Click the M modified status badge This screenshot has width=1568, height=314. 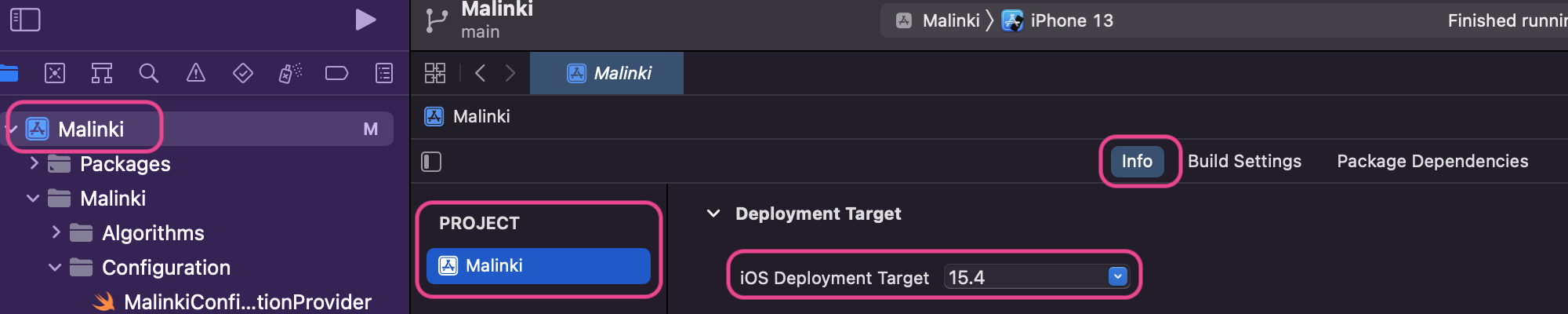(371, 129)
